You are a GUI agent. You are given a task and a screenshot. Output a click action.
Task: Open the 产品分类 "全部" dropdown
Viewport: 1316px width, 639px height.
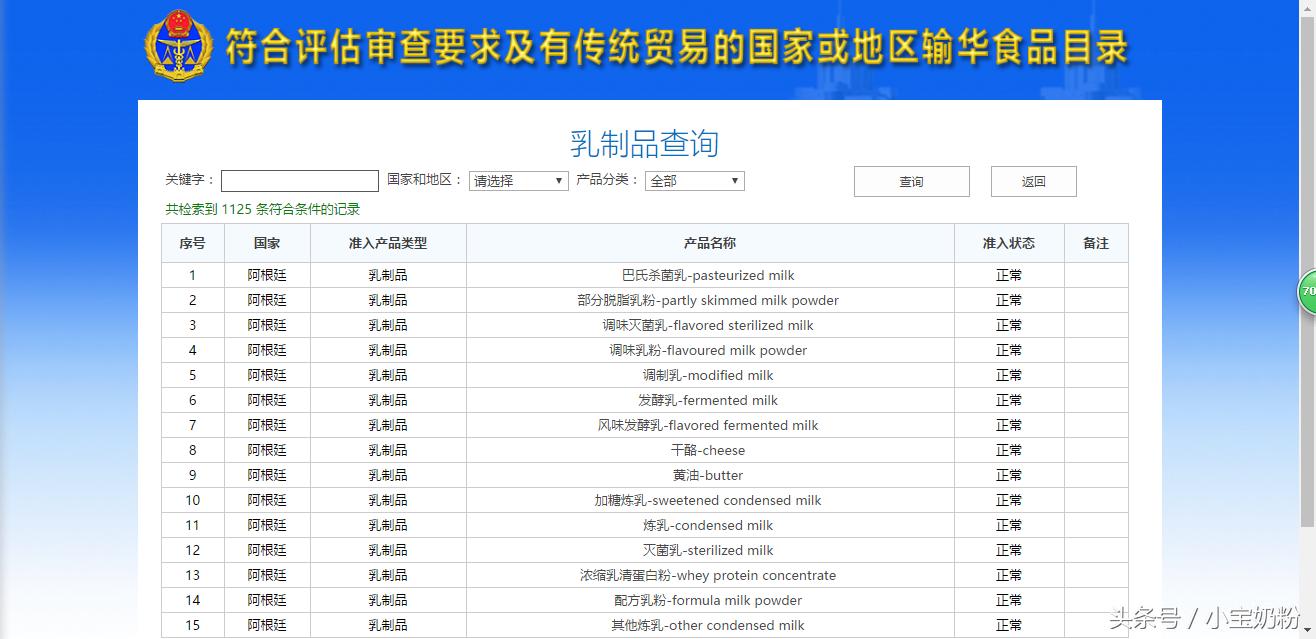(x=694, y=181)
